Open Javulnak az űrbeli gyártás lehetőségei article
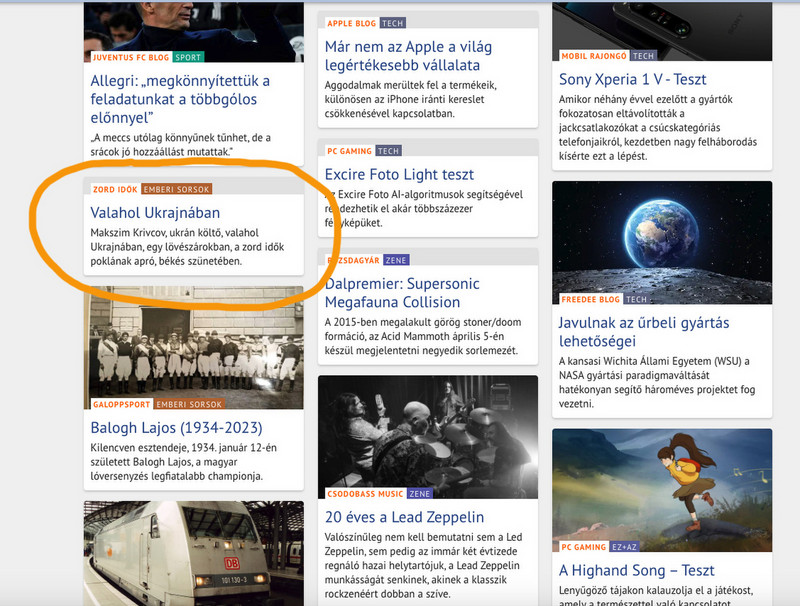Screen dimensions: 800x606 (644, 332)
